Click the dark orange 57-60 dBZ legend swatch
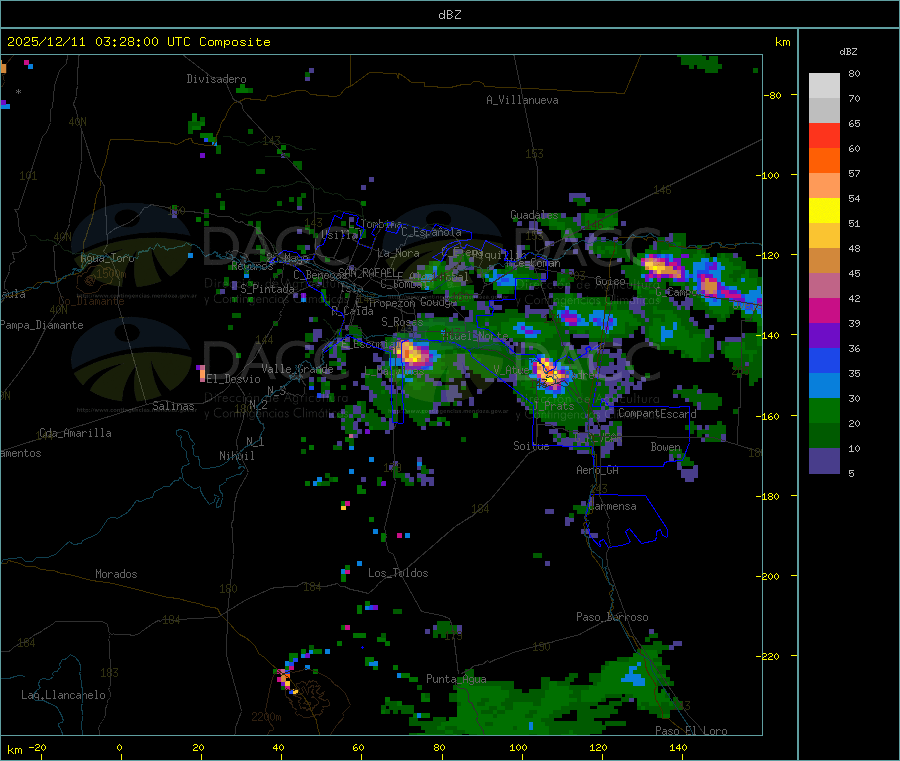 824,161
